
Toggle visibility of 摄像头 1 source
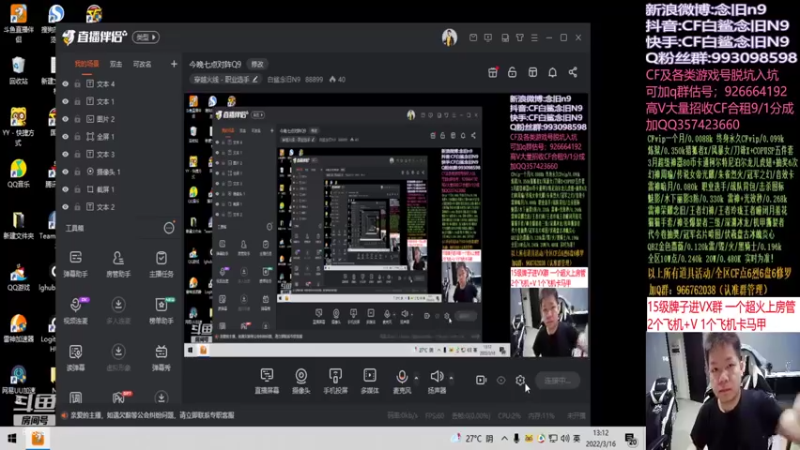click(x=65, y=172)
